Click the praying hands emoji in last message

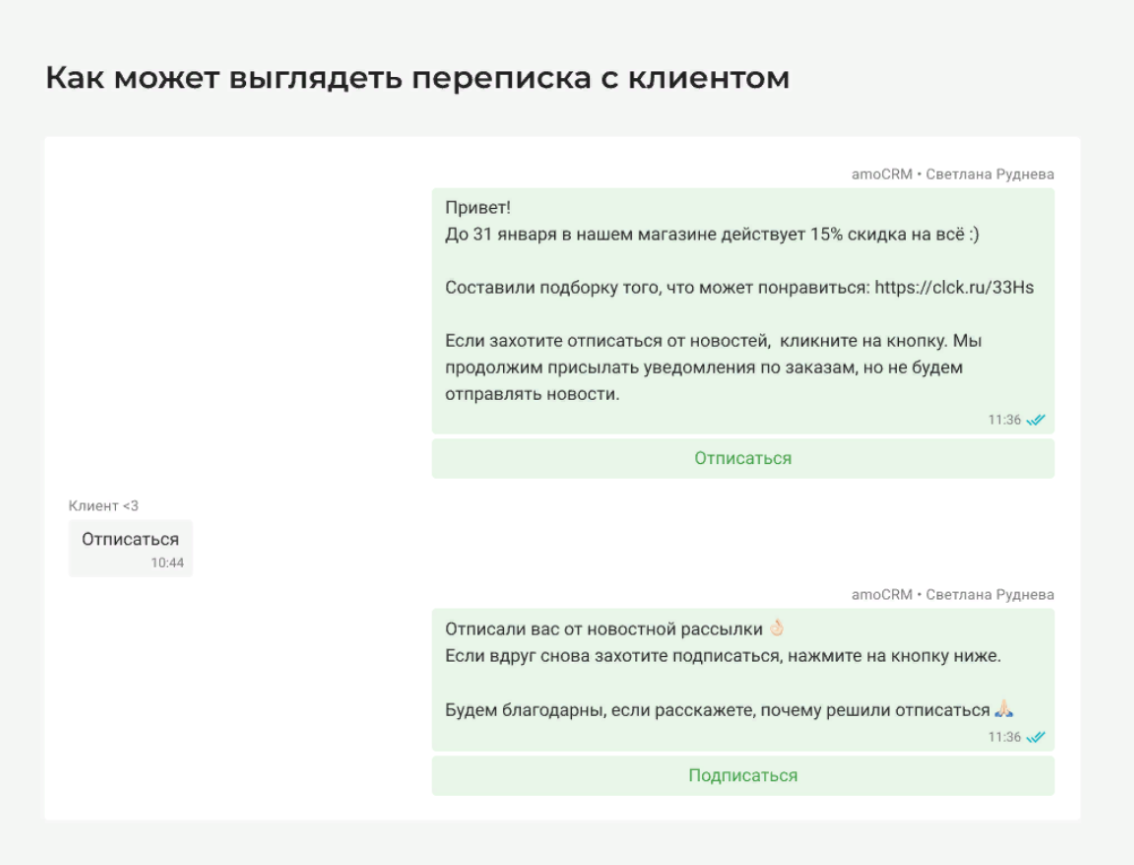(1004, 710)
